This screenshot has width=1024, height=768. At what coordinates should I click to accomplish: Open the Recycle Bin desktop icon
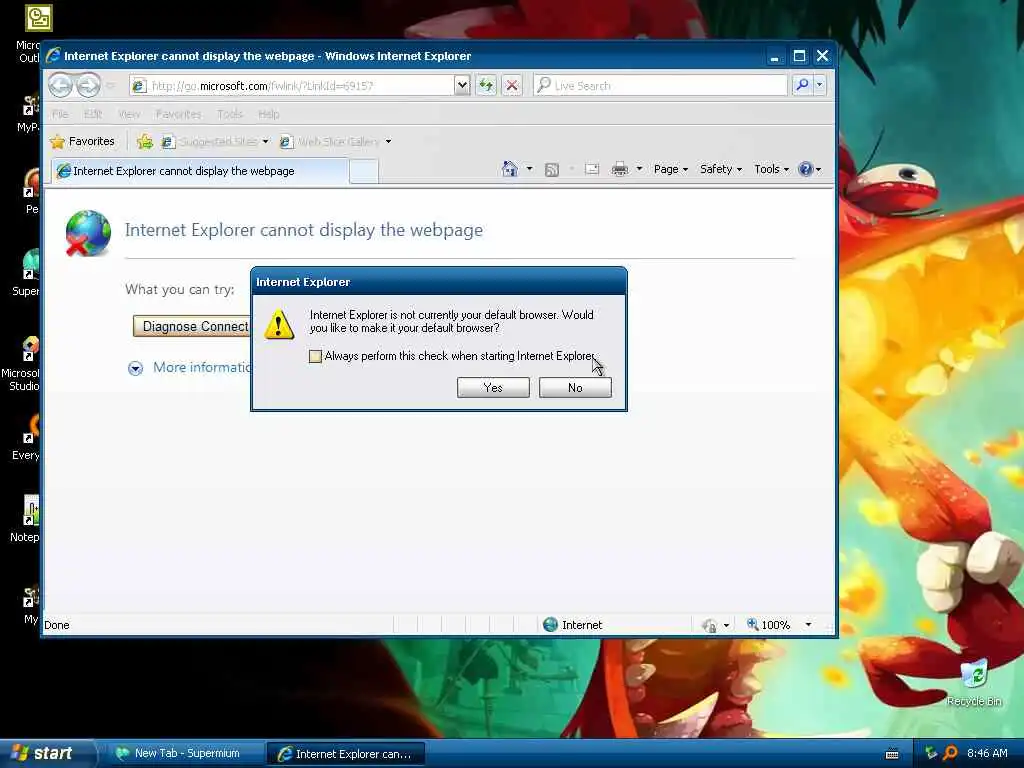[974, 683]
